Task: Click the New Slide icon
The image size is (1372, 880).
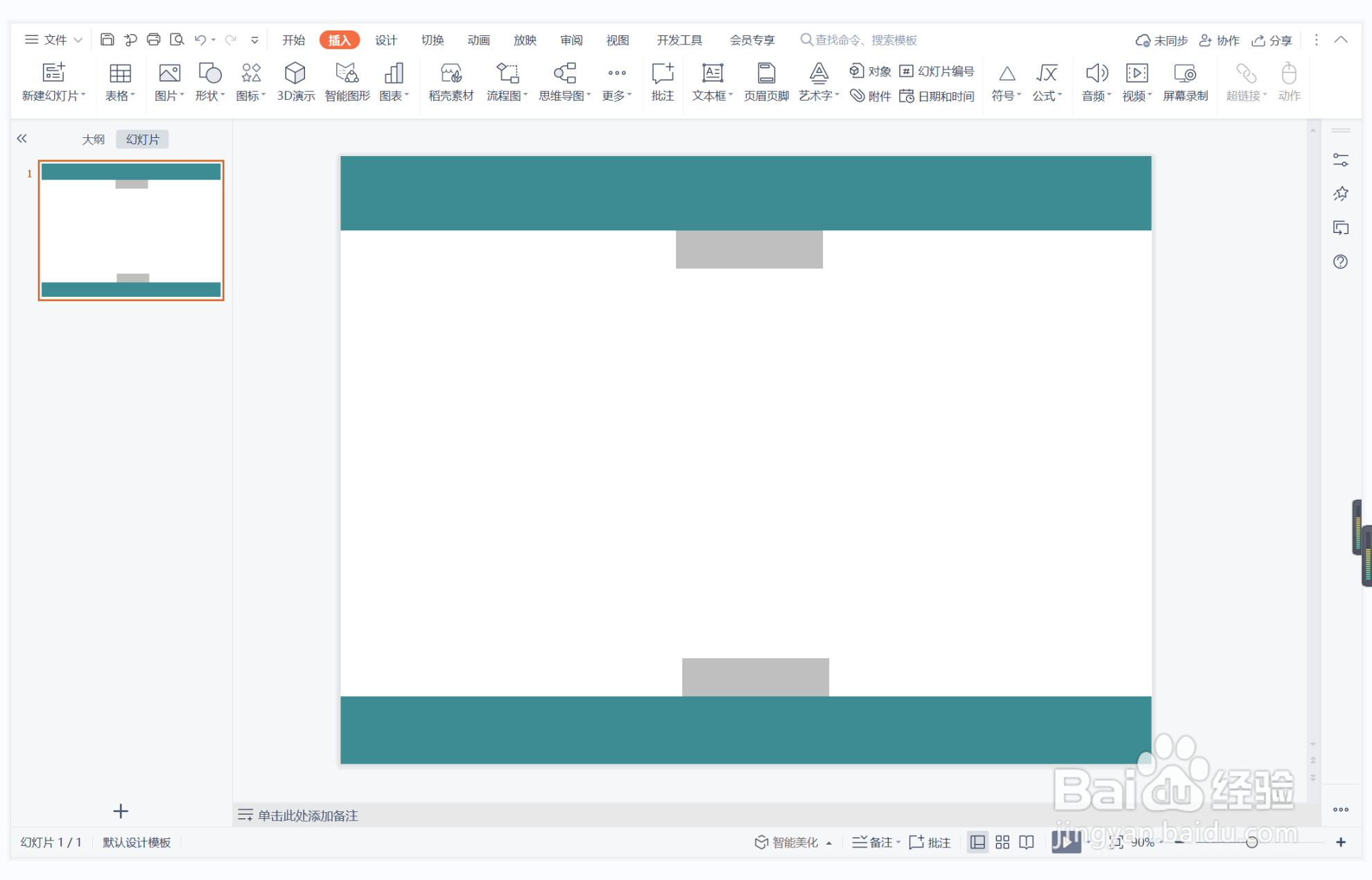Action: point(53,73)
